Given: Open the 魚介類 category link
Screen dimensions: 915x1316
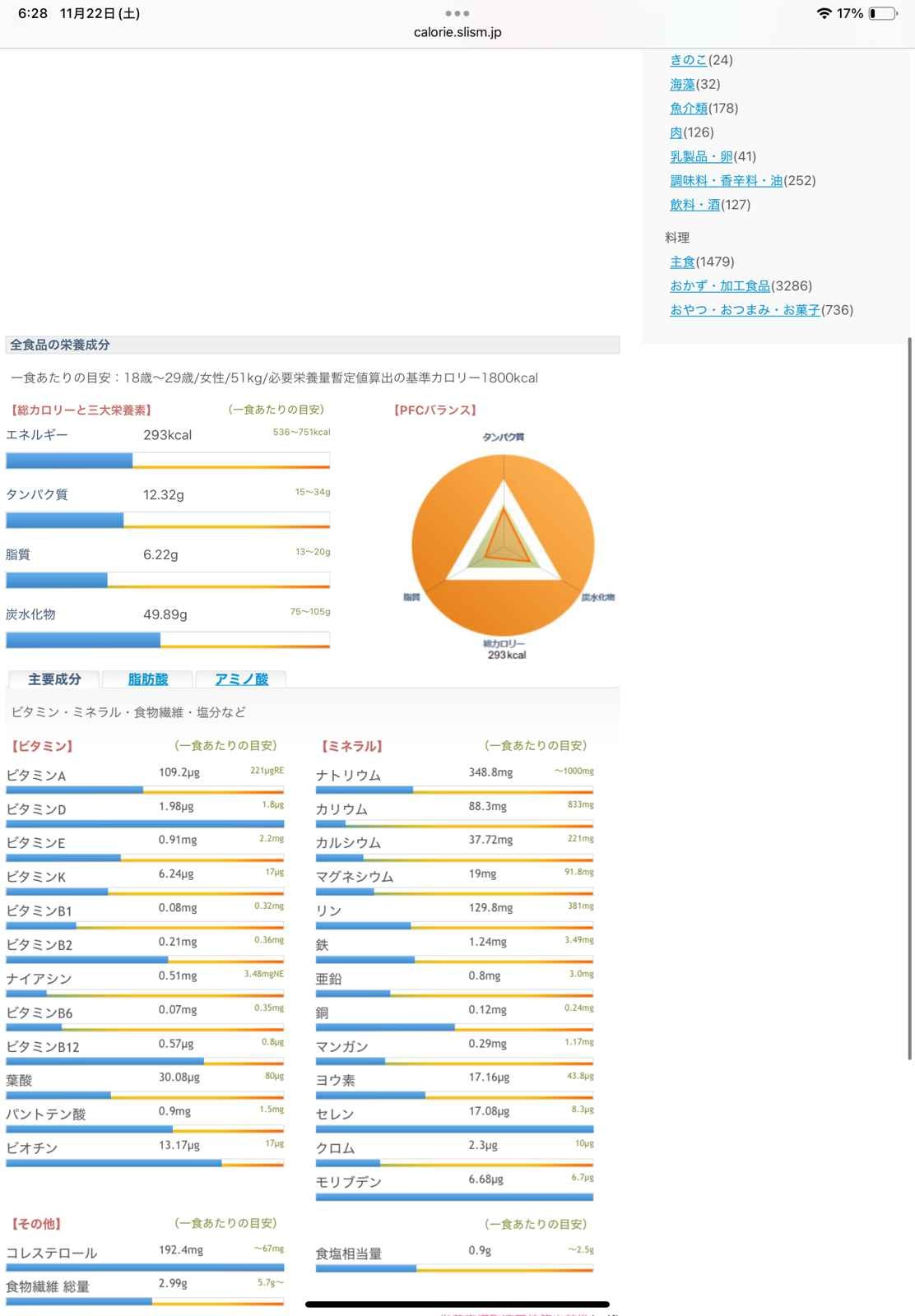Looking at the screenshot, I should click(x=688, y=108).
